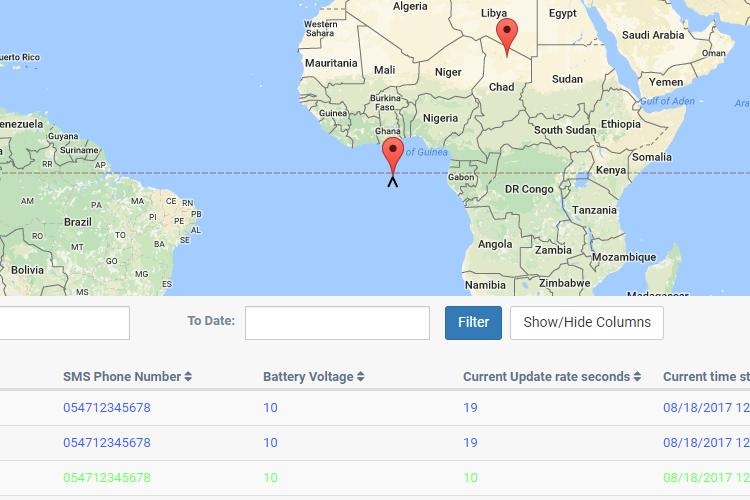Click the DR Congo label on the map
Viewport: 750px width, 500px height.
(x=529, y=189)
